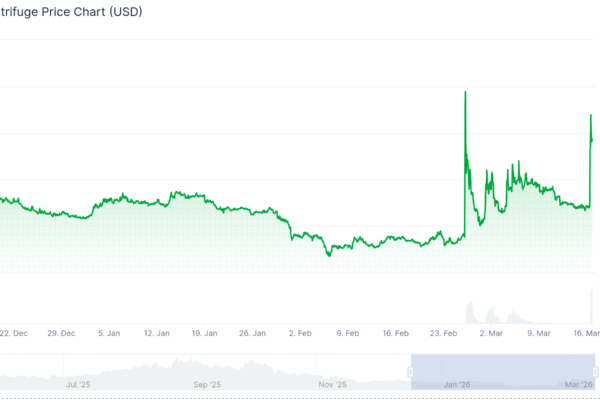Click the Price Chart (USD) title text

point(73,14)
